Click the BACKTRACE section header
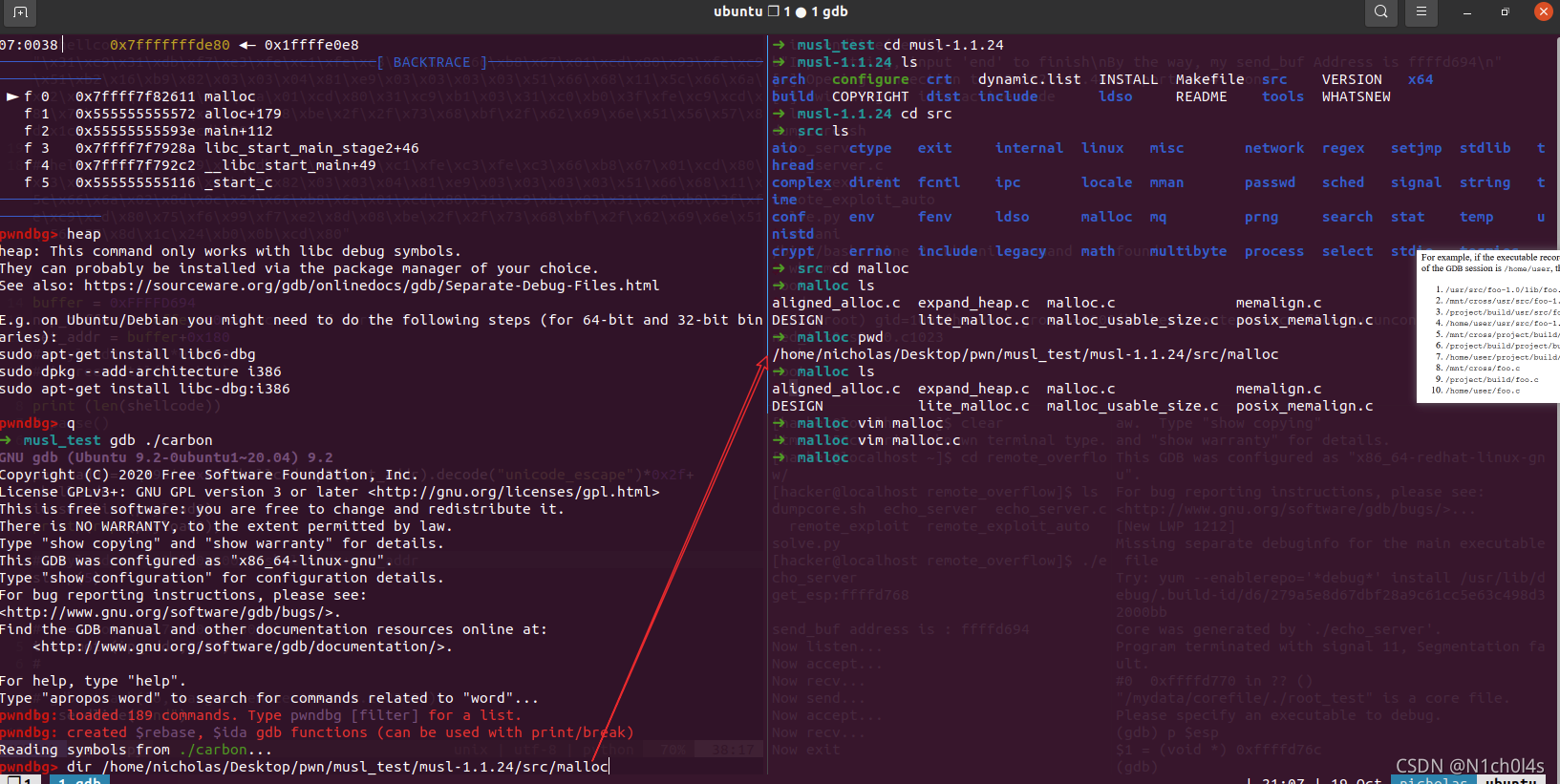Screen dimensions: 1560x784 pos(432,62)
